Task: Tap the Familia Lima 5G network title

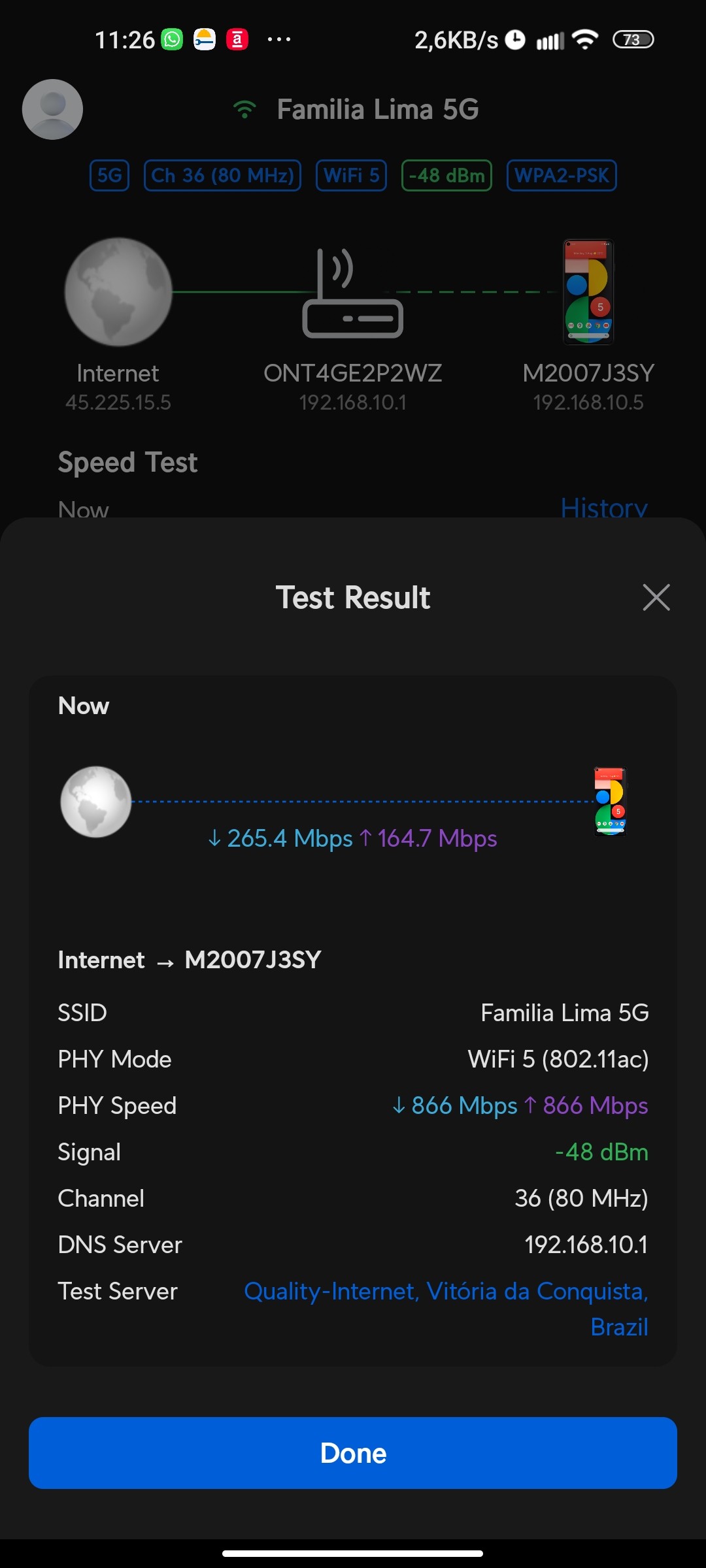Action: (378, 109)
